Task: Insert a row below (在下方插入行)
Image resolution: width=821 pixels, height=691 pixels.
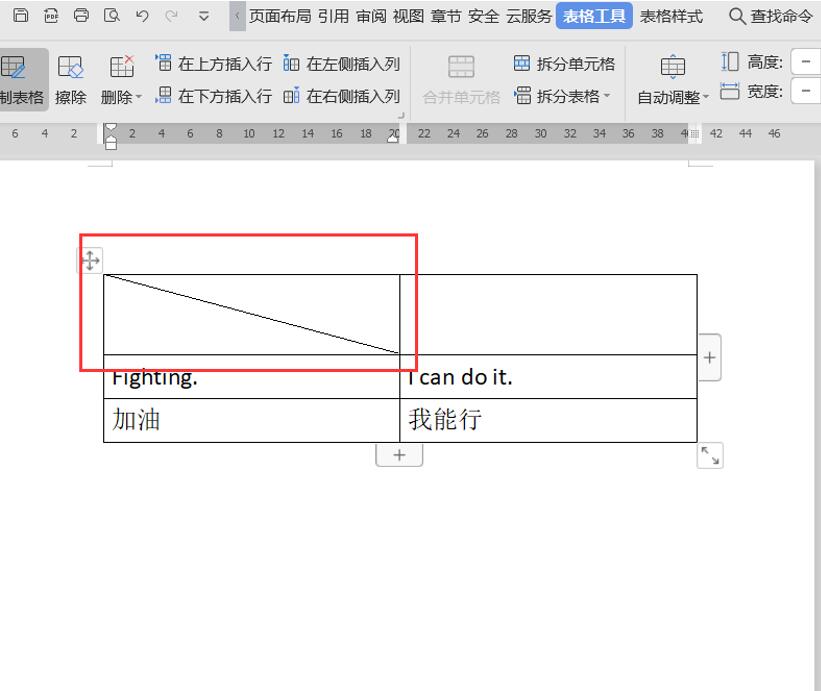Action: [x=213, y=96]
